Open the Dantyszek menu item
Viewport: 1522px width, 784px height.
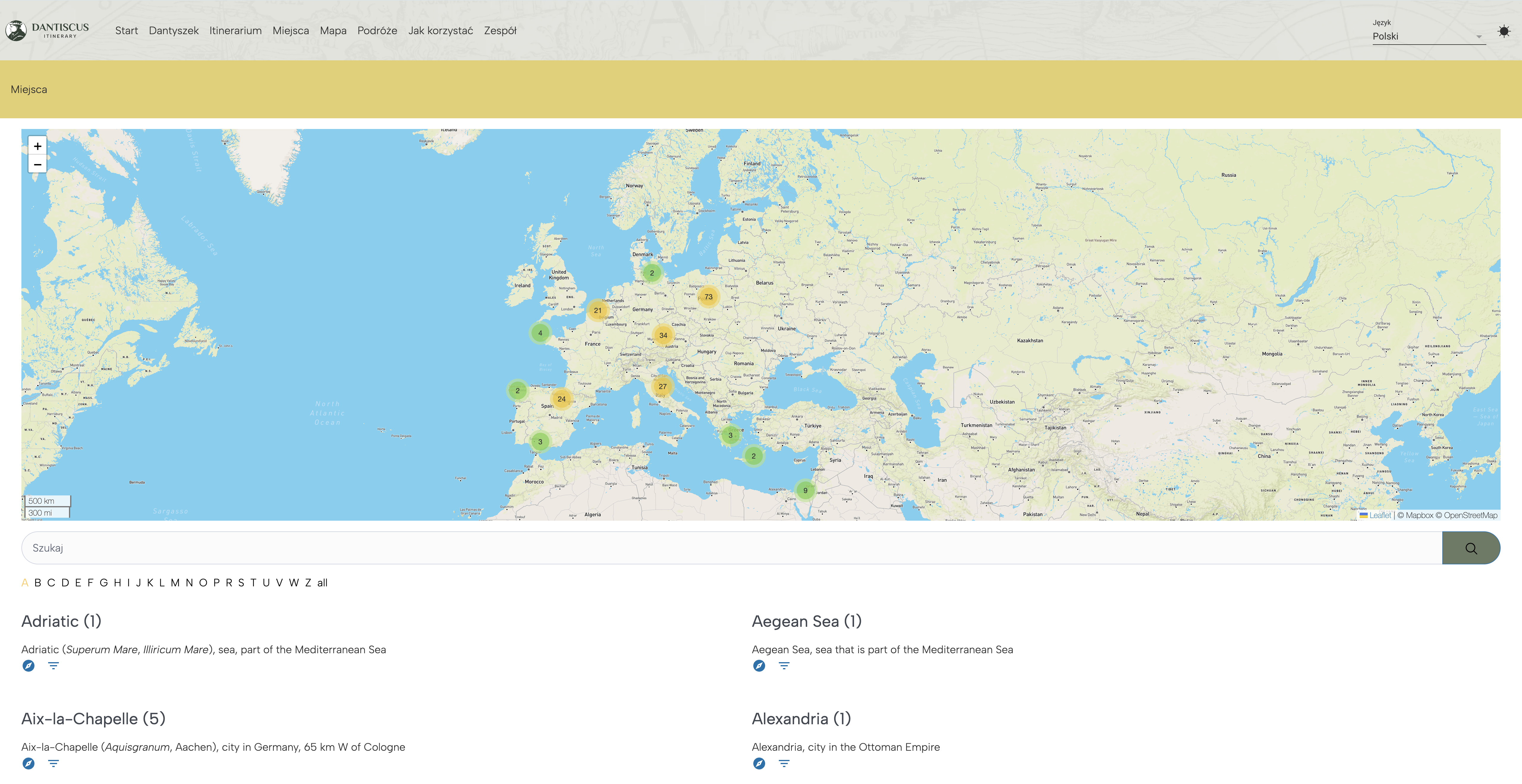(174, 31)
